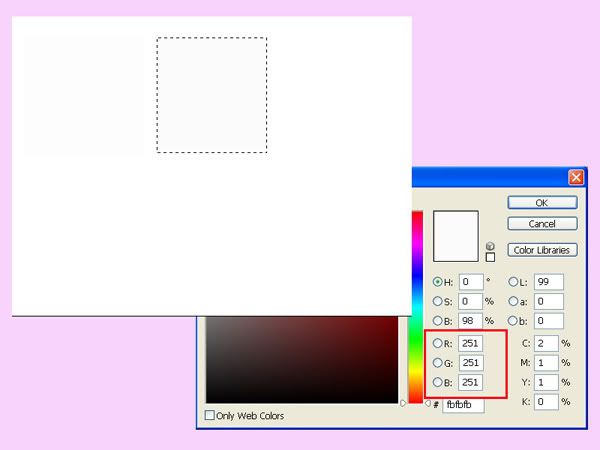The height and width of the screenshot is (450, 600).
Task: Click the R value field showing 251
Action: (470, 343)
